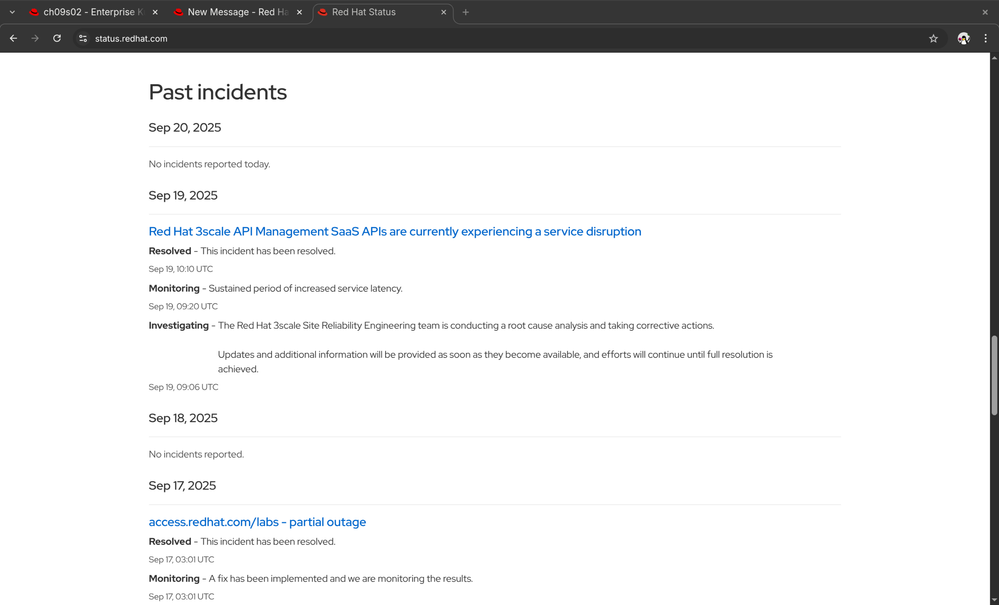The image size is (999, 605).
Task: Open the access.redhat.com/labs partial outage link
Action: (257, 522)
